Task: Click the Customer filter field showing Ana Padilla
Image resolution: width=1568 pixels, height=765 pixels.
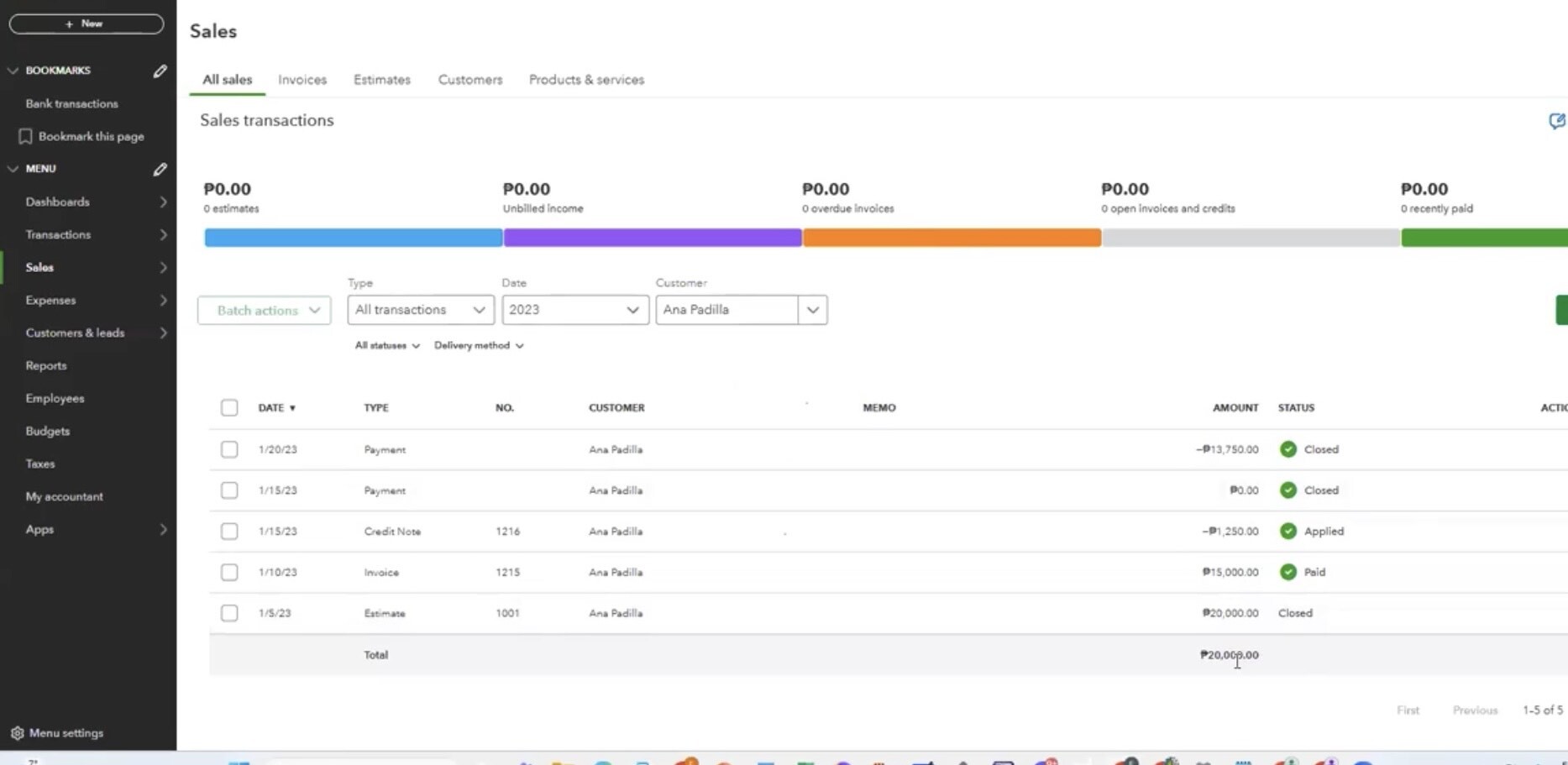Action: [727, 310]
